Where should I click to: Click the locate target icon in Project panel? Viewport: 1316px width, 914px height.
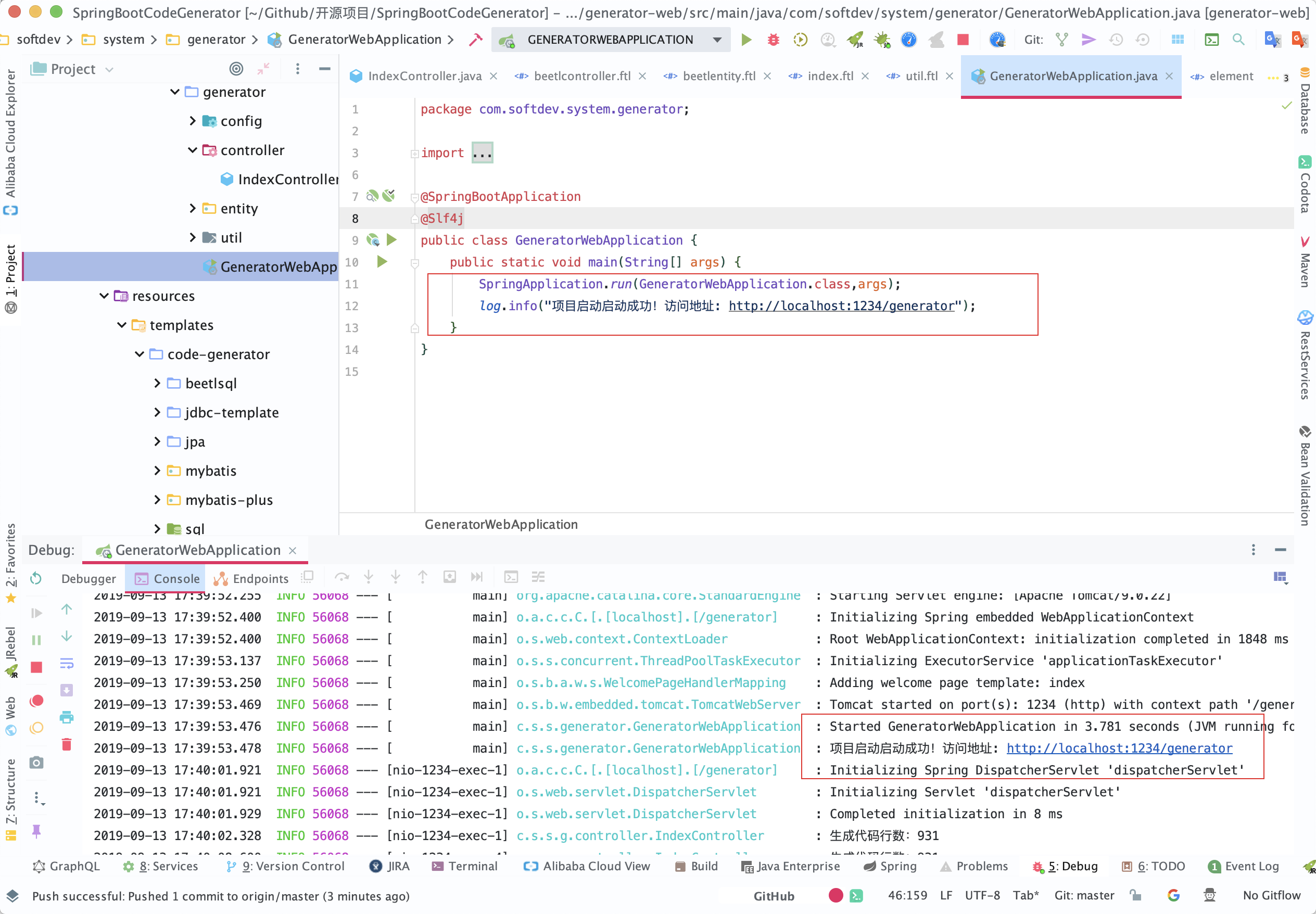tap(236, 69)
